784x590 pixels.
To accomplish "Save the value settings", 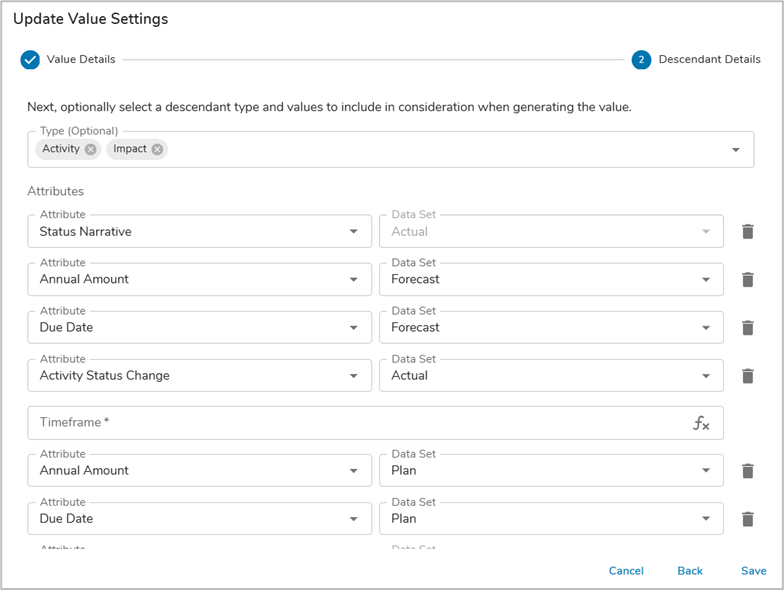I will point(754,571).
